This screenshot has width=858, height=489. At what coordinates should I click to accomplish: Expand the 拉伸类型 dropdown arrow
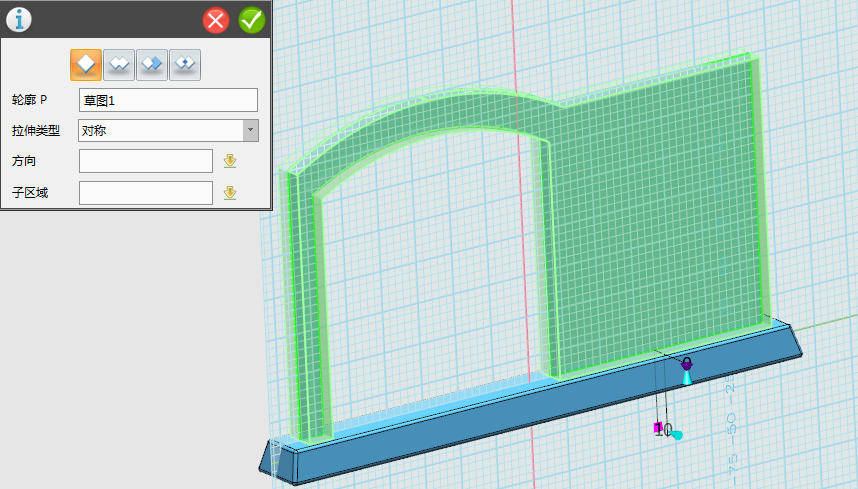[x=250, y=130]
